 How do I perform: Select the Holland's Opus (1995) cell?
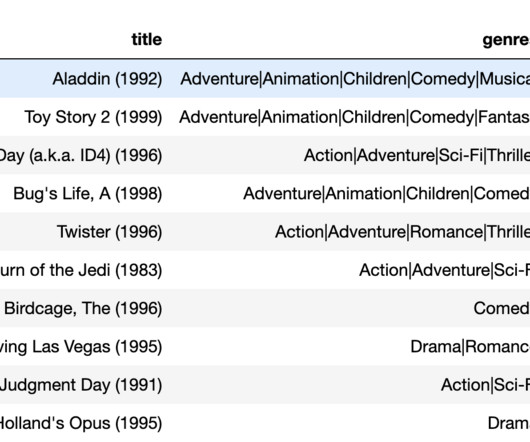(80, 423)
